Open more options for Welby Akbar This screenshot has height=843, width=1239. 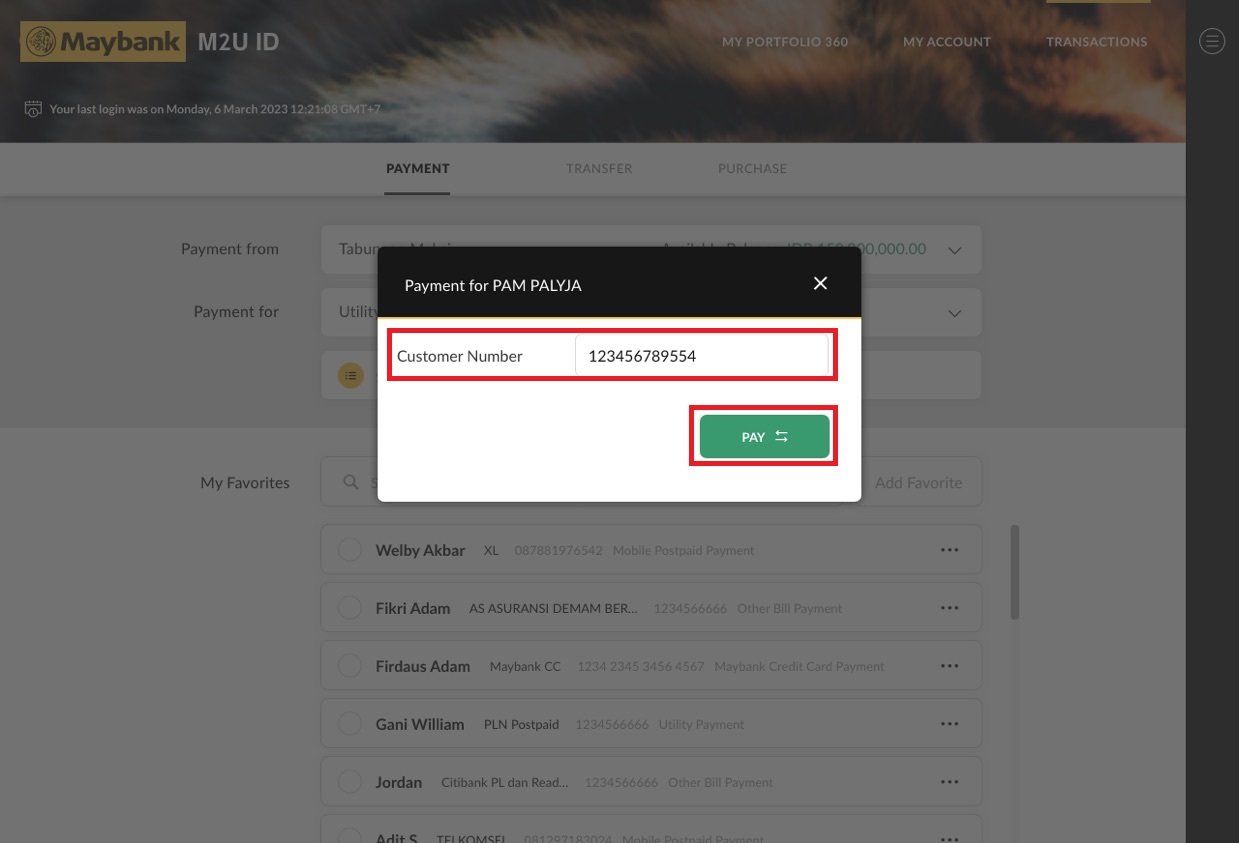tap(949, 550)
